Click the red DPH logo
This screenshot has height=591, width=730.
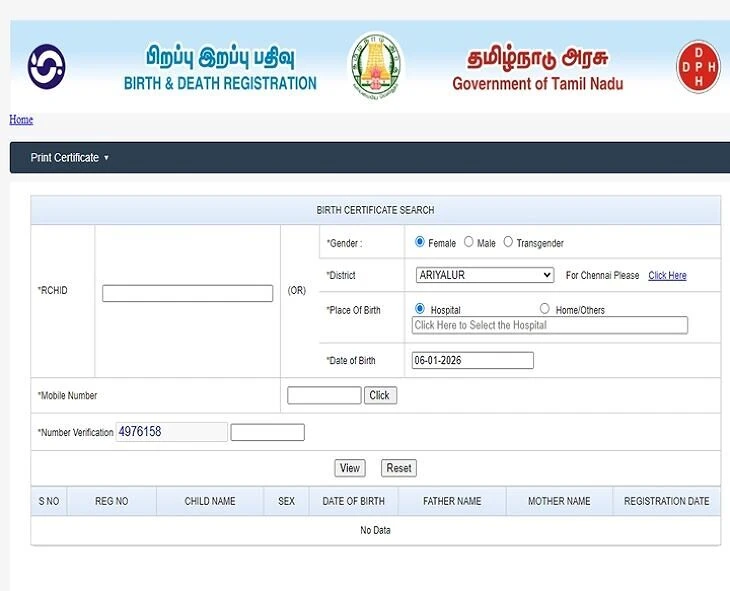coord(698,67)
